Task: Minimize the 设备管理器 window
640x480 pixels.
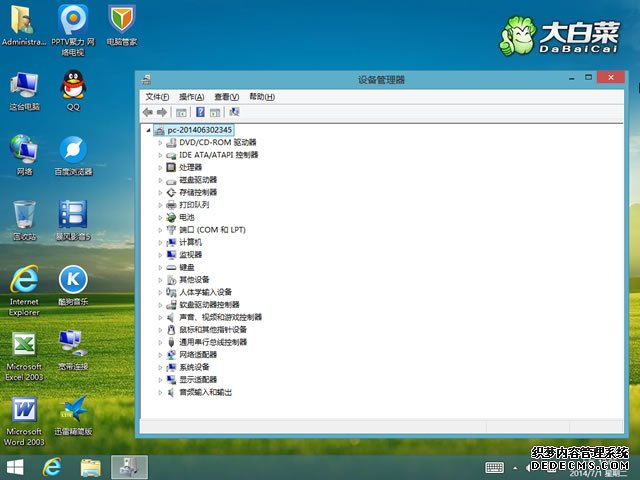Action: coord(572,78)
